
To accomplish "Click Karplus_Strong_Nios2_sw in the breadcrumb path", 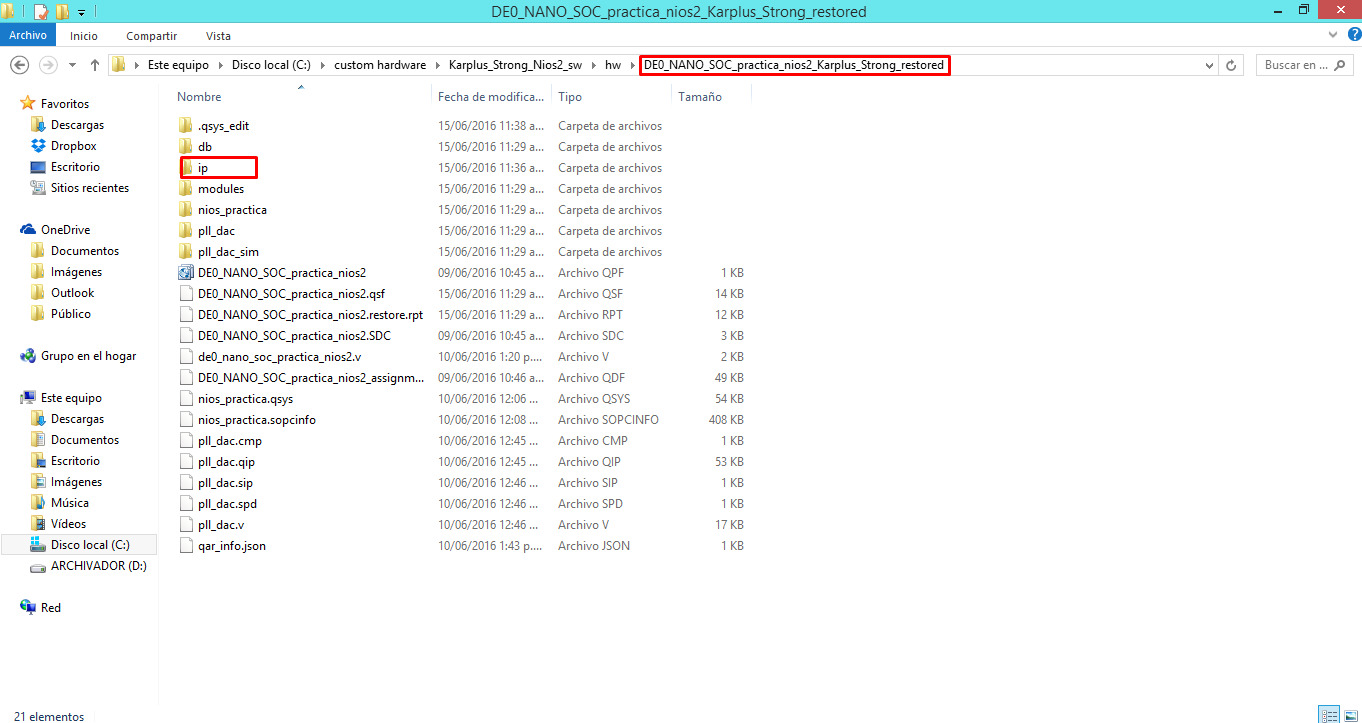I will coord(515,65).
